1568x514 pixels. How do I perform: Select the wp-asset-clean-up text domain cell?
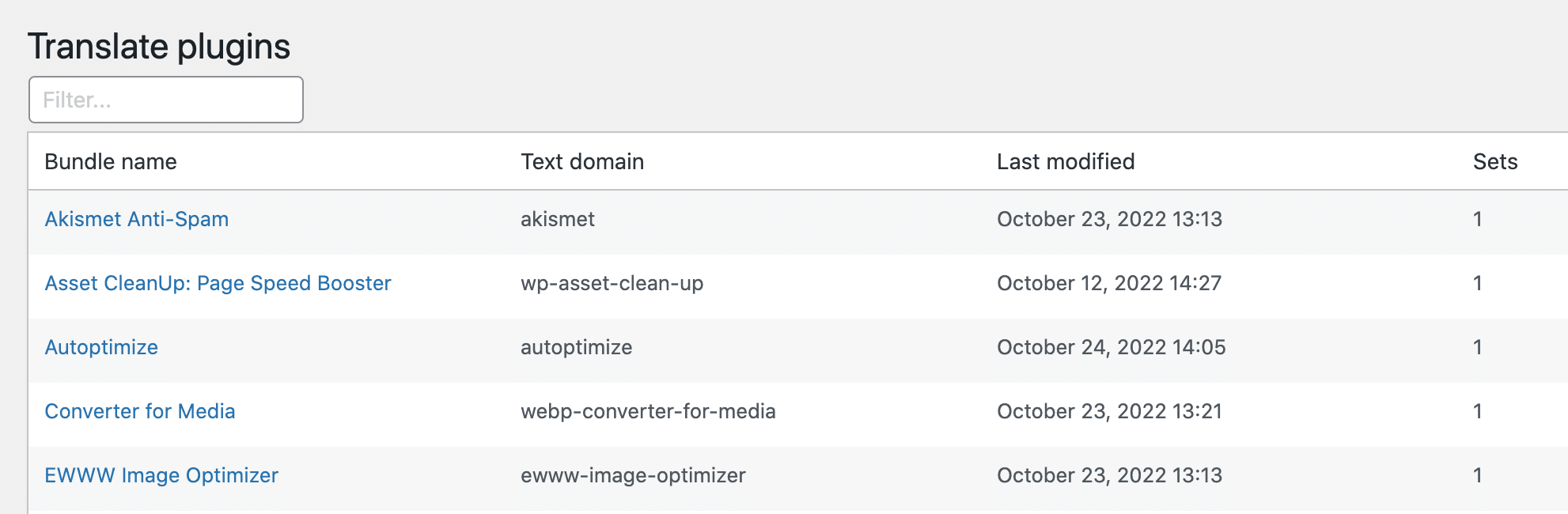tap(612, 283)
